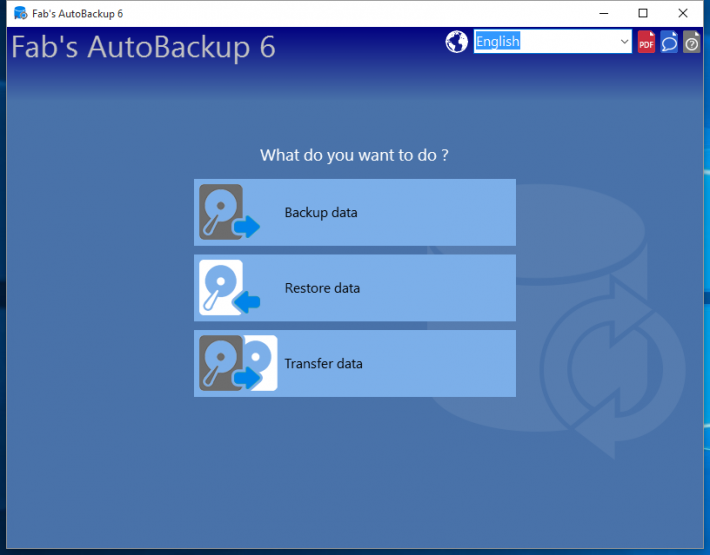Expand the language dropdown arrow
Viewport: 710px width, 555px height.
tap(624, 42)
